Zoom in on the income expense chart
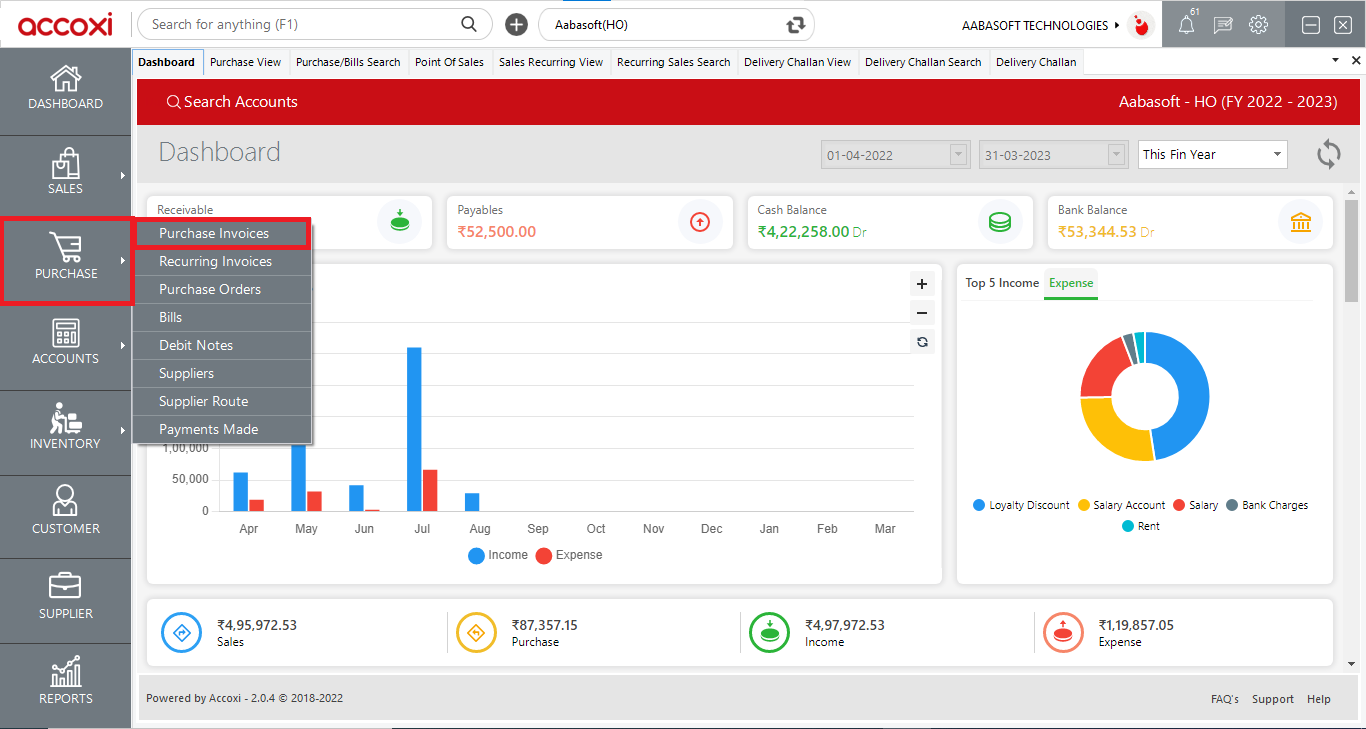1366x729 pixels. pyautogui.click(x=922, y=284)
